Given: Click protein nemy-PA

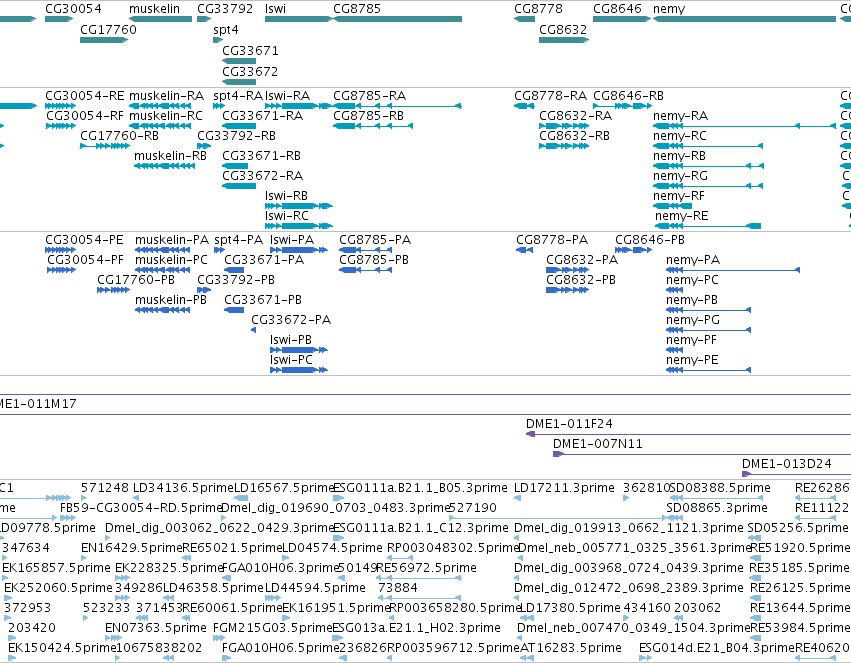Looking at the screenshot, I should (x=733, y=270).
